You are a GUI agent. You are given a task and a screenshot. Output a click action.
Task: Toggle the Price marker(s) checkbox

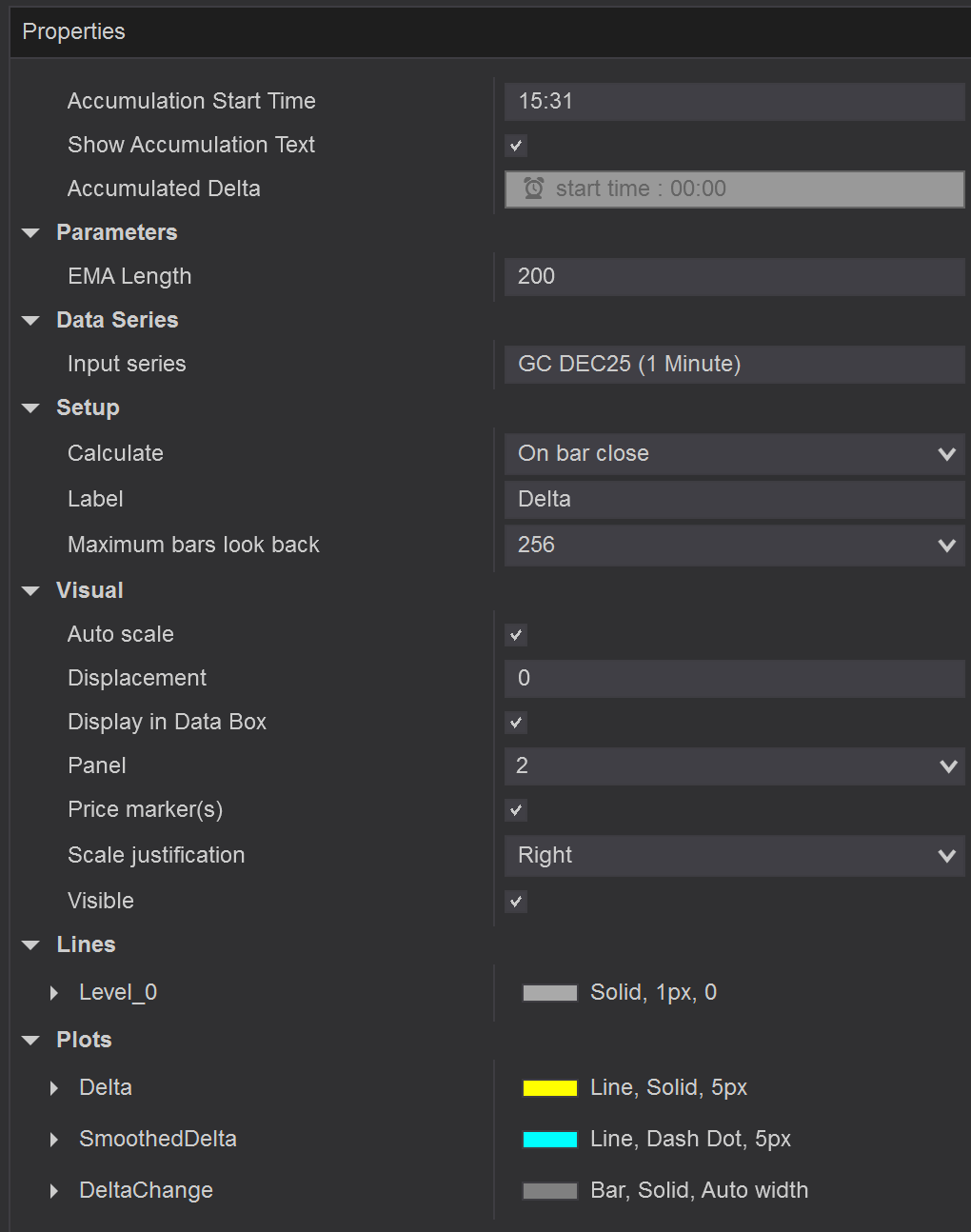click(516, 810)
